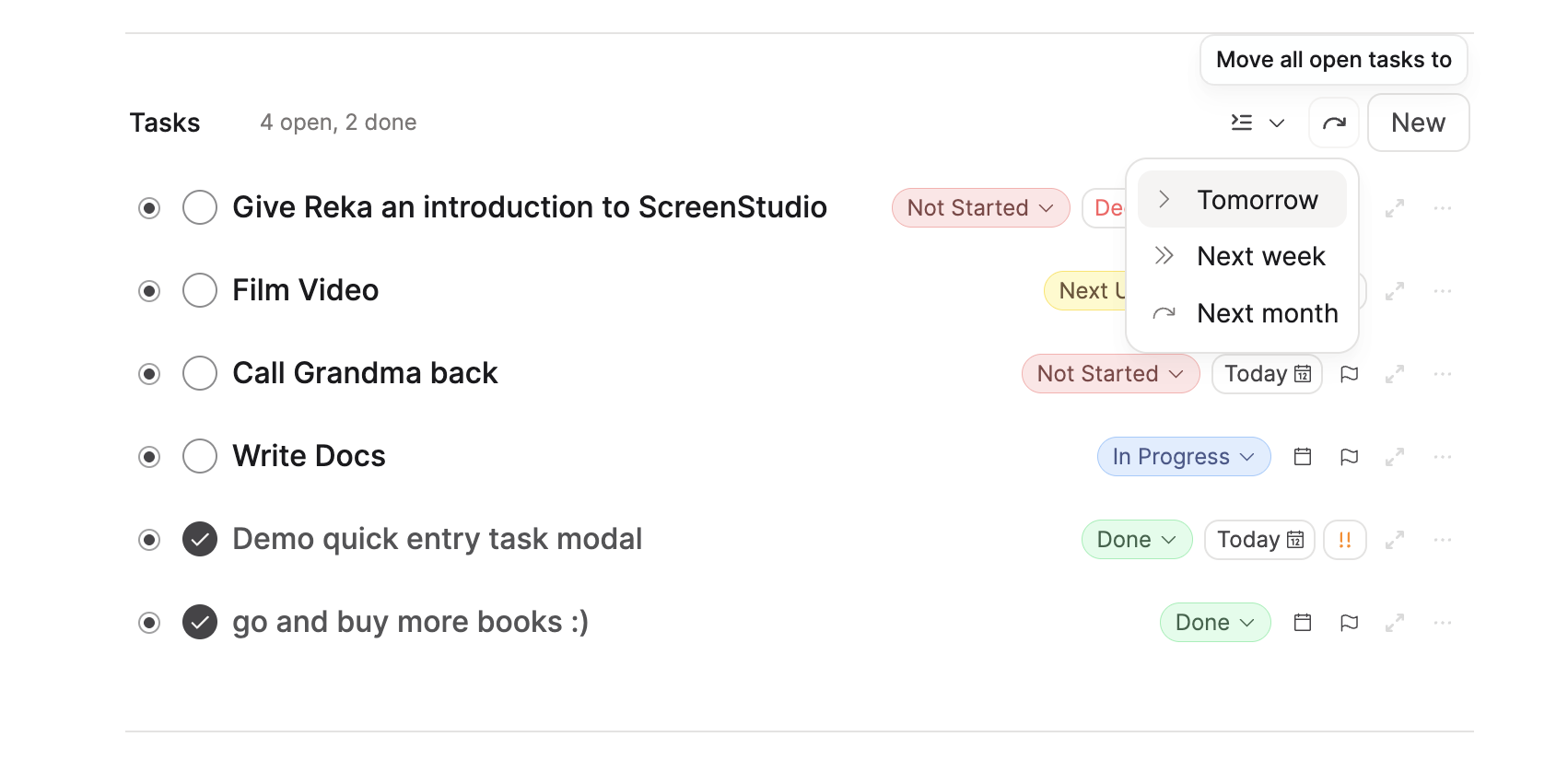This screenshot has width=1568, height=772.
Task: Flag the go and buy more books task
Action: coord(1349,623)
